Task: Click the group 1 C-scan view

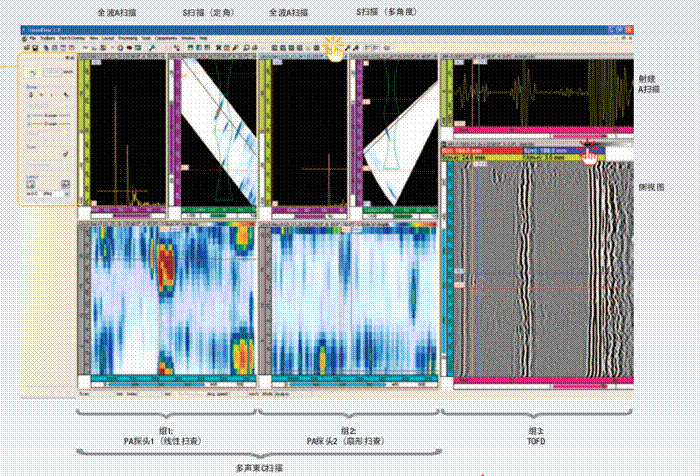Action: coord(173,301)
